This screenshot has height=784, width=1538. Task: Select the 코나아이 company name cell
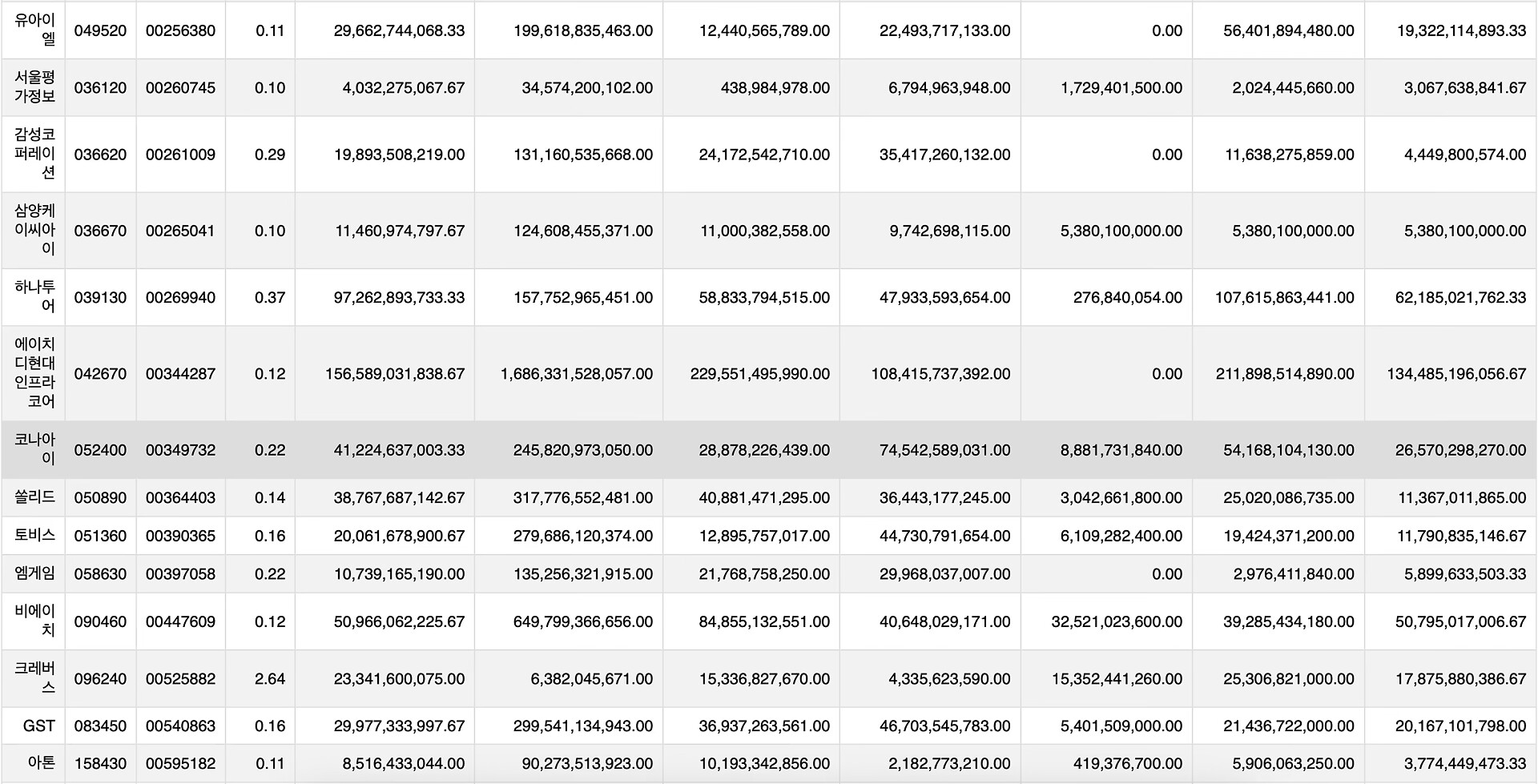pos(34,450)
